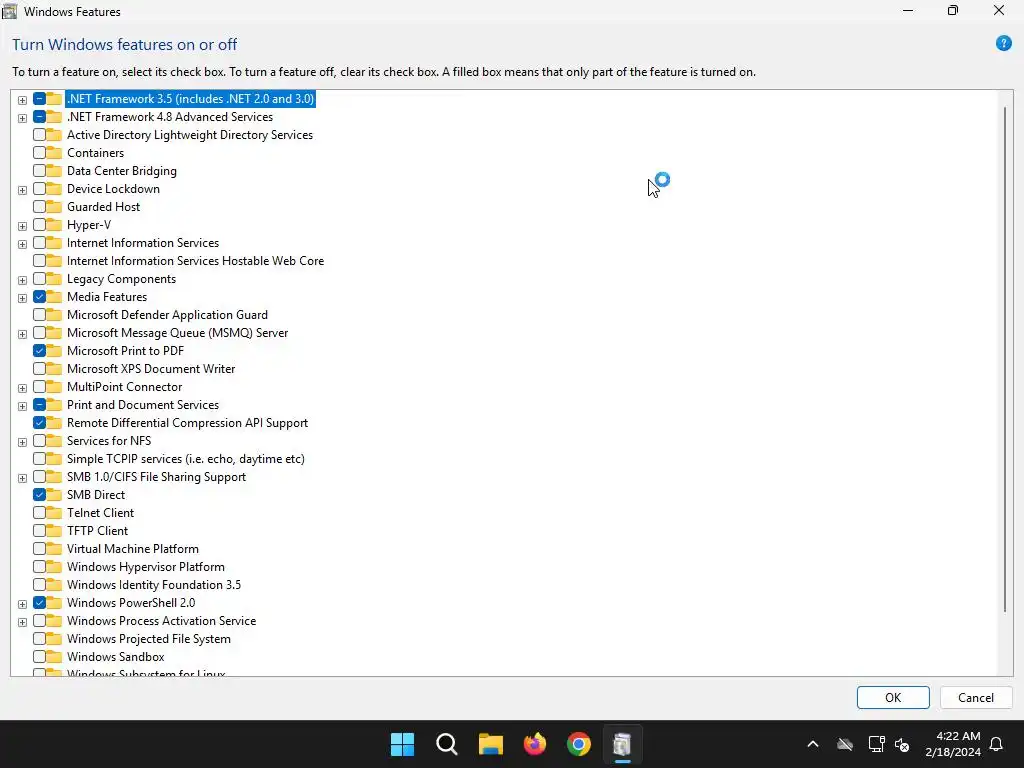Click folder icon beside Hyper-V
1024x768 pixels.
pyautogui.click(x=54, y=225)
